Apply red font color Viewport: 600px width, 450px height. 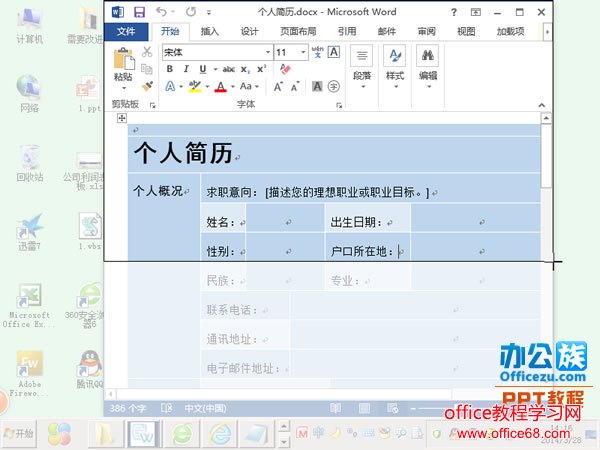coord(220,87)
